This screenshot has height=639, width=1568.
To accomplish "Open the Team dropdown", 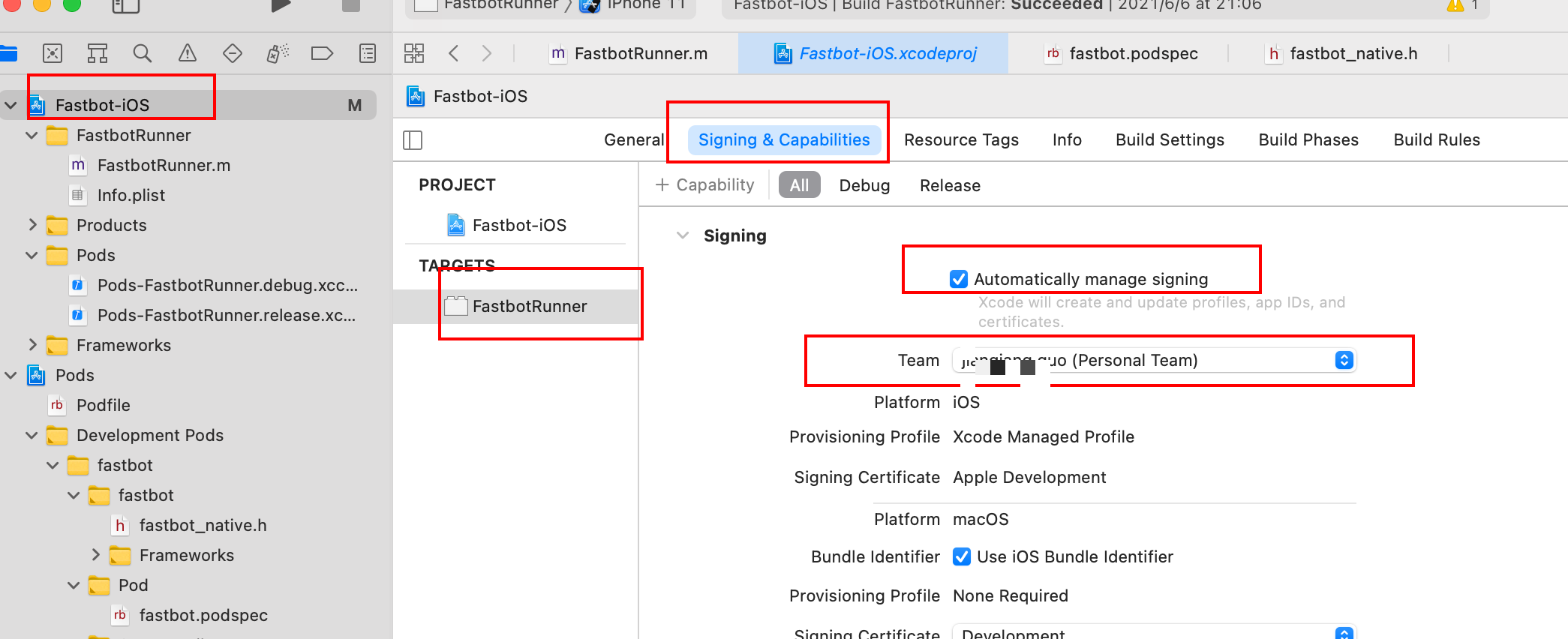I will coord(1154,361).
